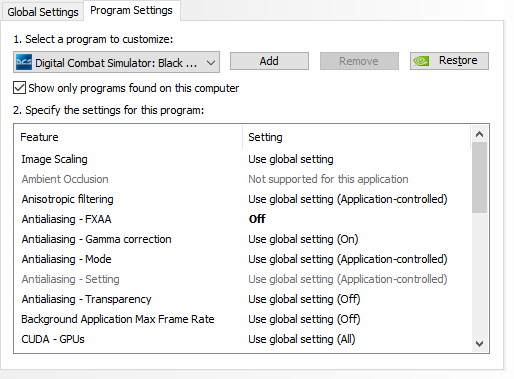Open Image Scaling setting value
The height and width of the screenshot is (379, 514).
click(291, 159)
